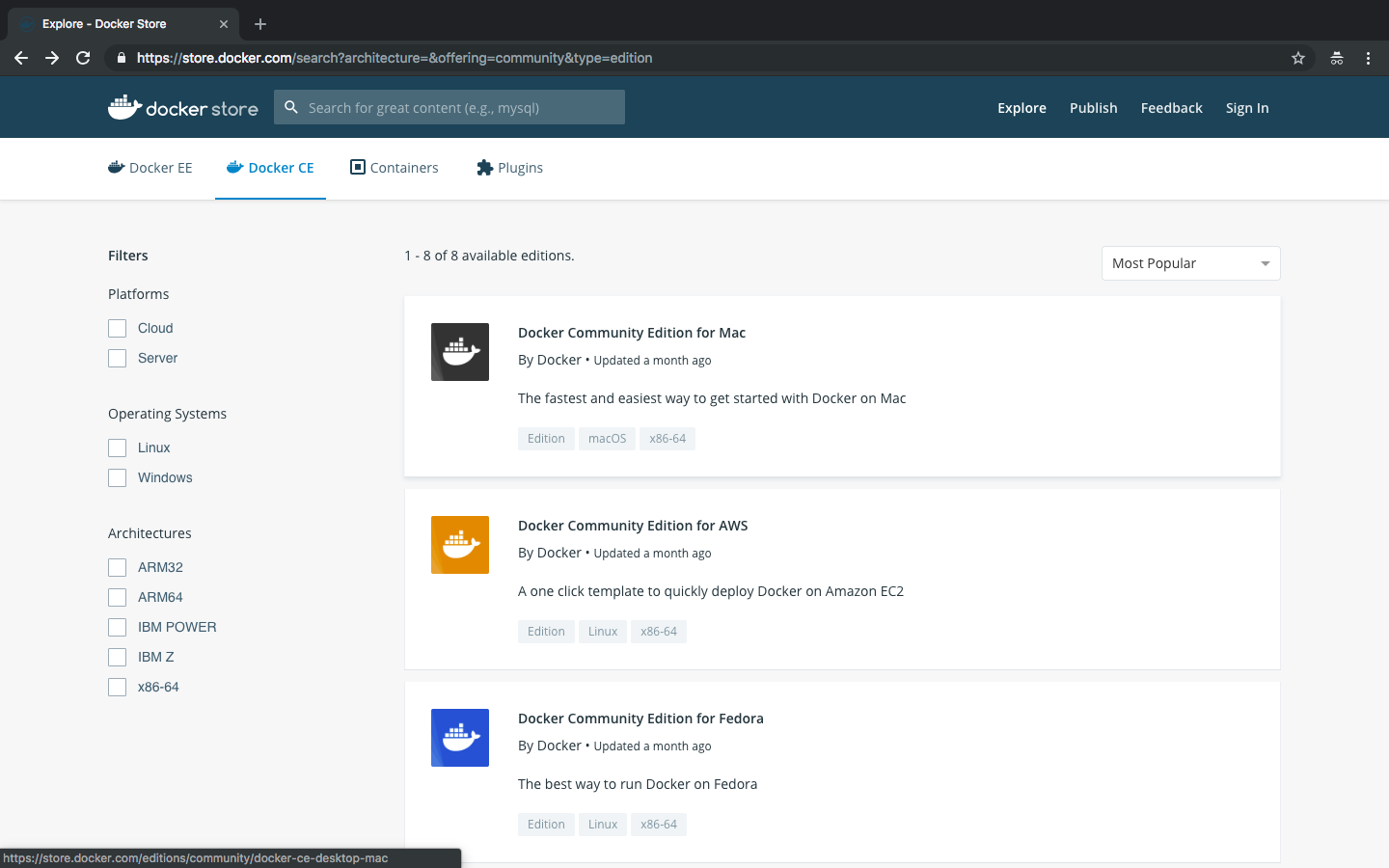Click the Edition tag on Fedora card
Image resolution: width=1389 pixels, height=868 pixels.
pyautogui.click(x=546, y=825)
